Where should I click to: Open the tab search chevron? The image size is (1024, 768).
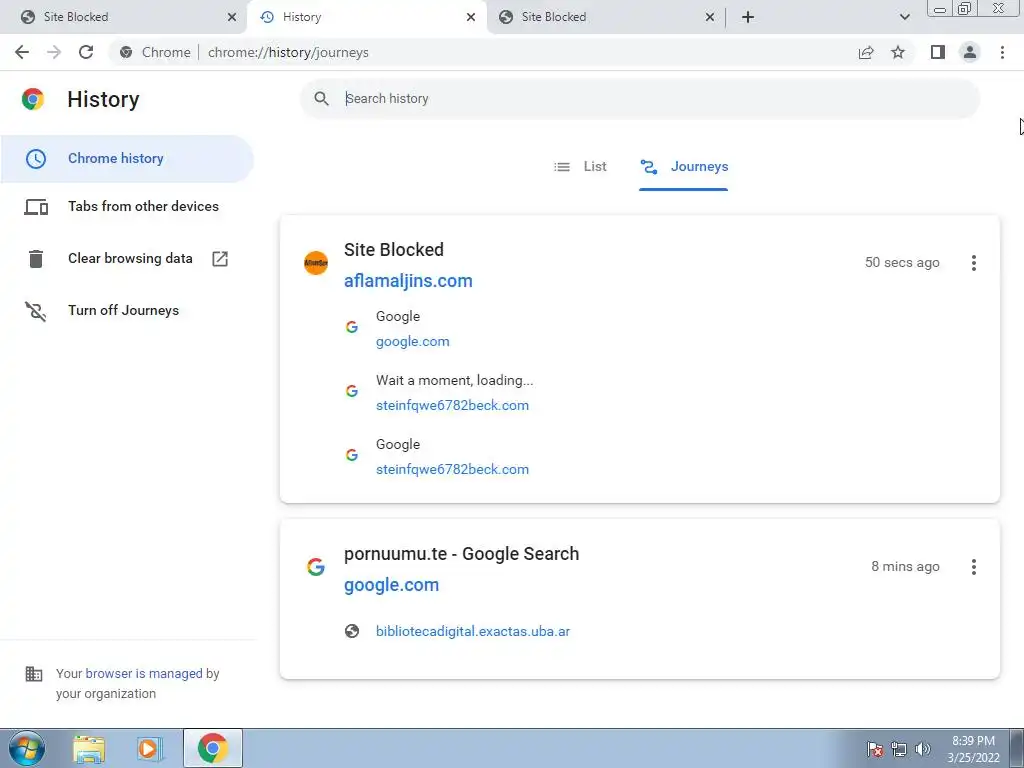coord(904,17)
